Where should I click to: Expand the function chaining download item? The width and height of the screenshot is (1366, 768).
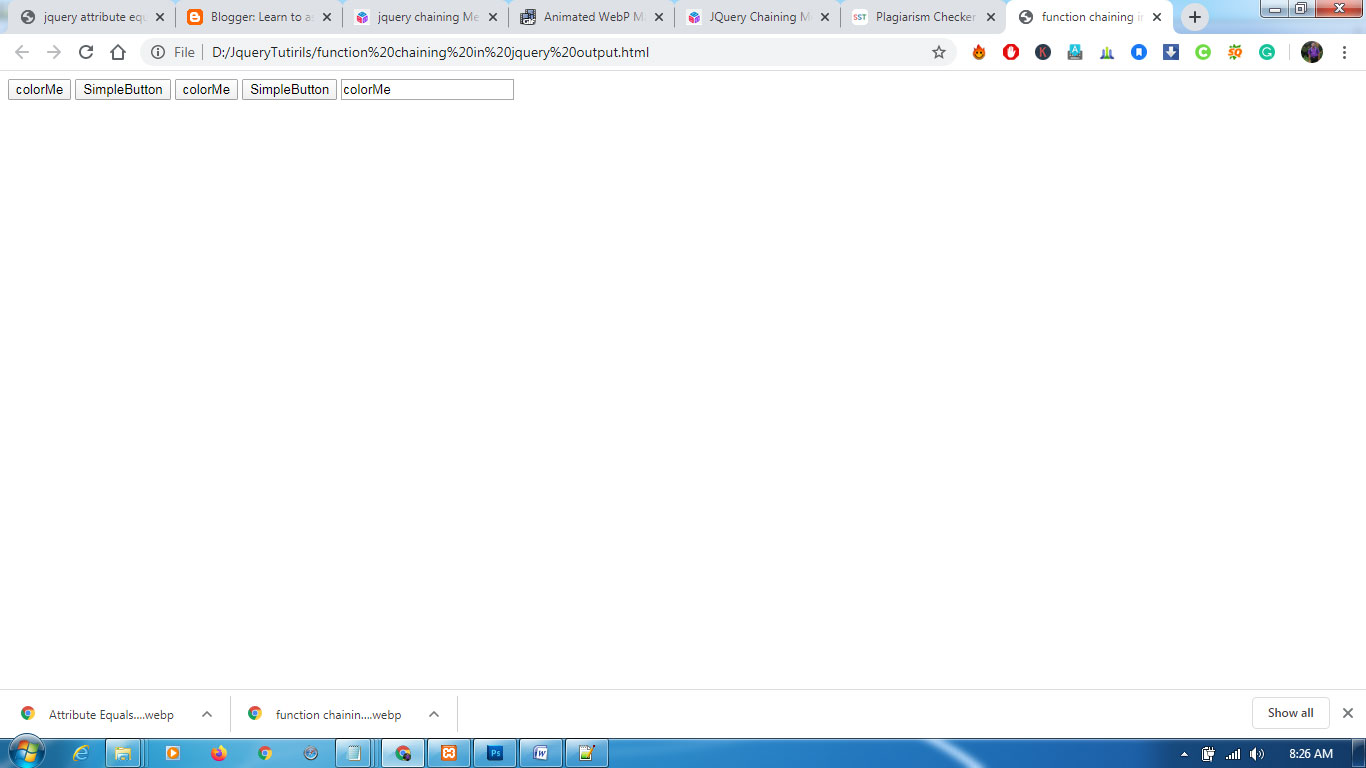(433, 714)
